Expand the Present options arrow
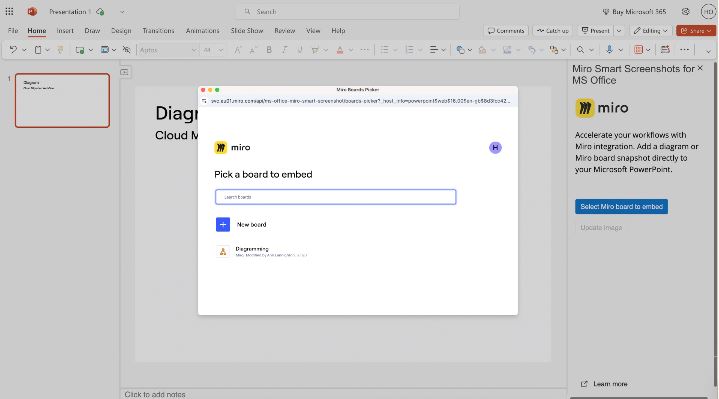Viewport: 719px width, 399px height. click(619, 31)
